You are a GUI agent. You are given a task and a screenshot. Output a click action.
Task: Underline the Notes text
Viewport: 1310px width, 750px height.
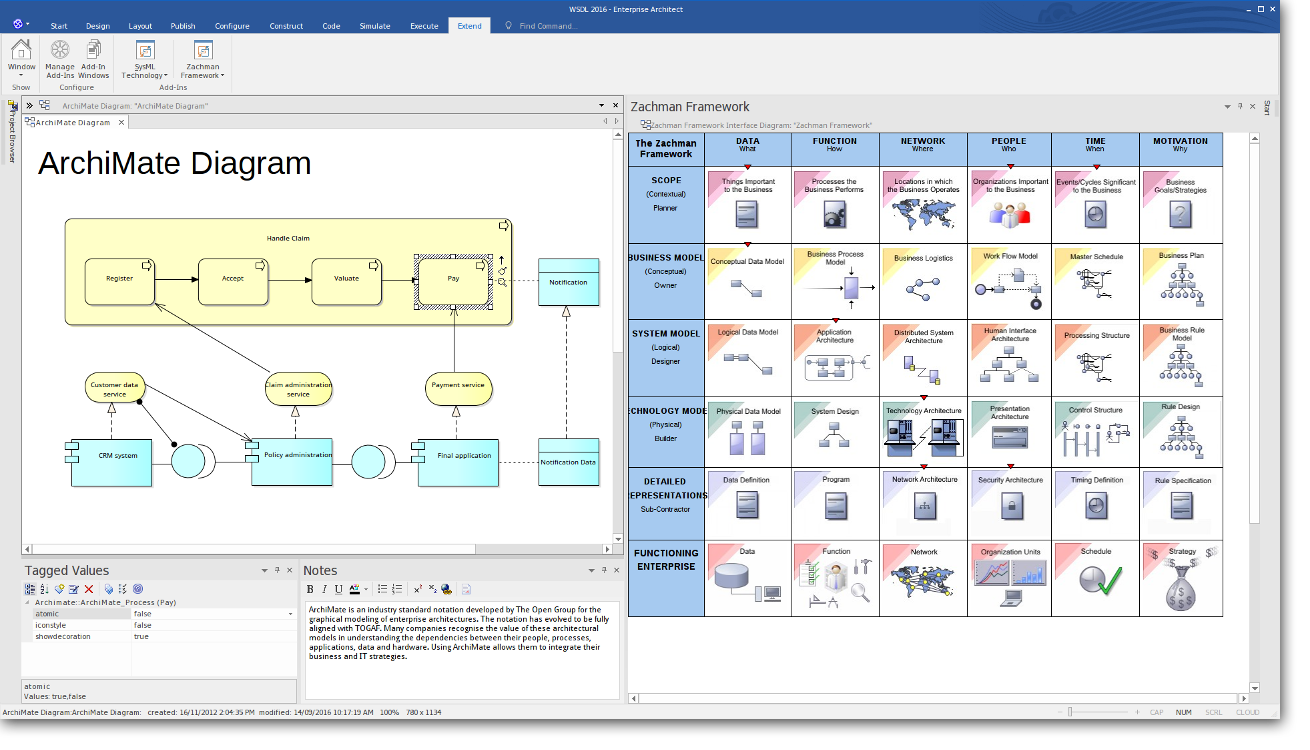[x=339, y=590]
